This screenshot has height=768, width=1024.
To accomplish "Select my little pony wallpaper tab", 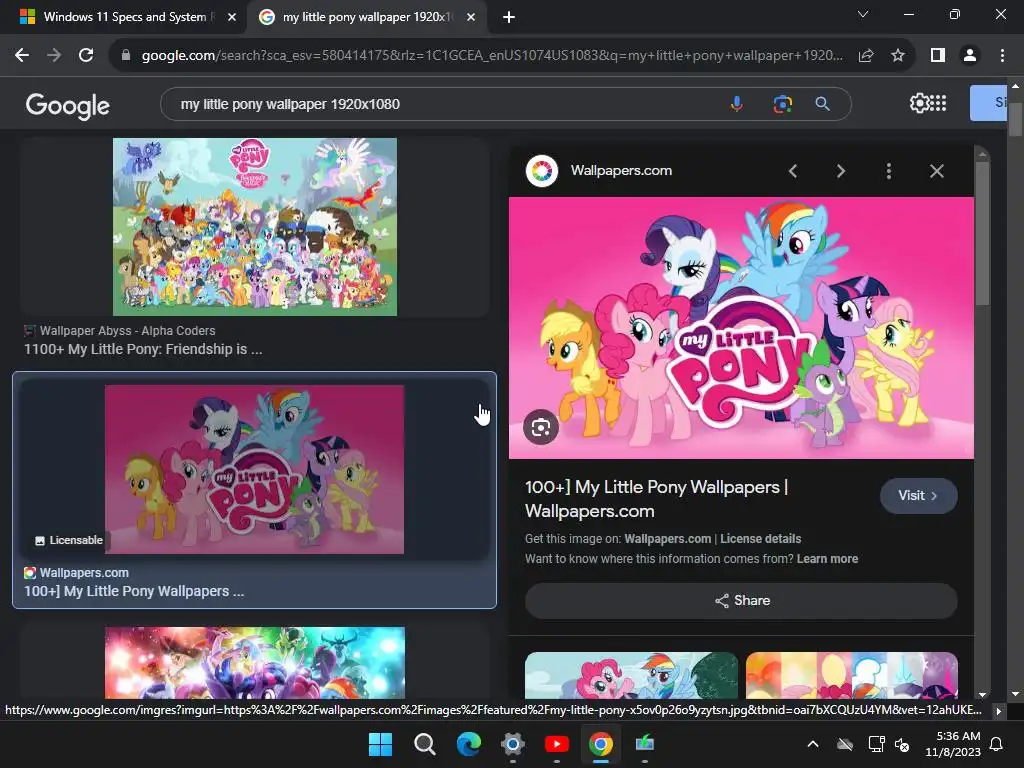I will (367, 17).
